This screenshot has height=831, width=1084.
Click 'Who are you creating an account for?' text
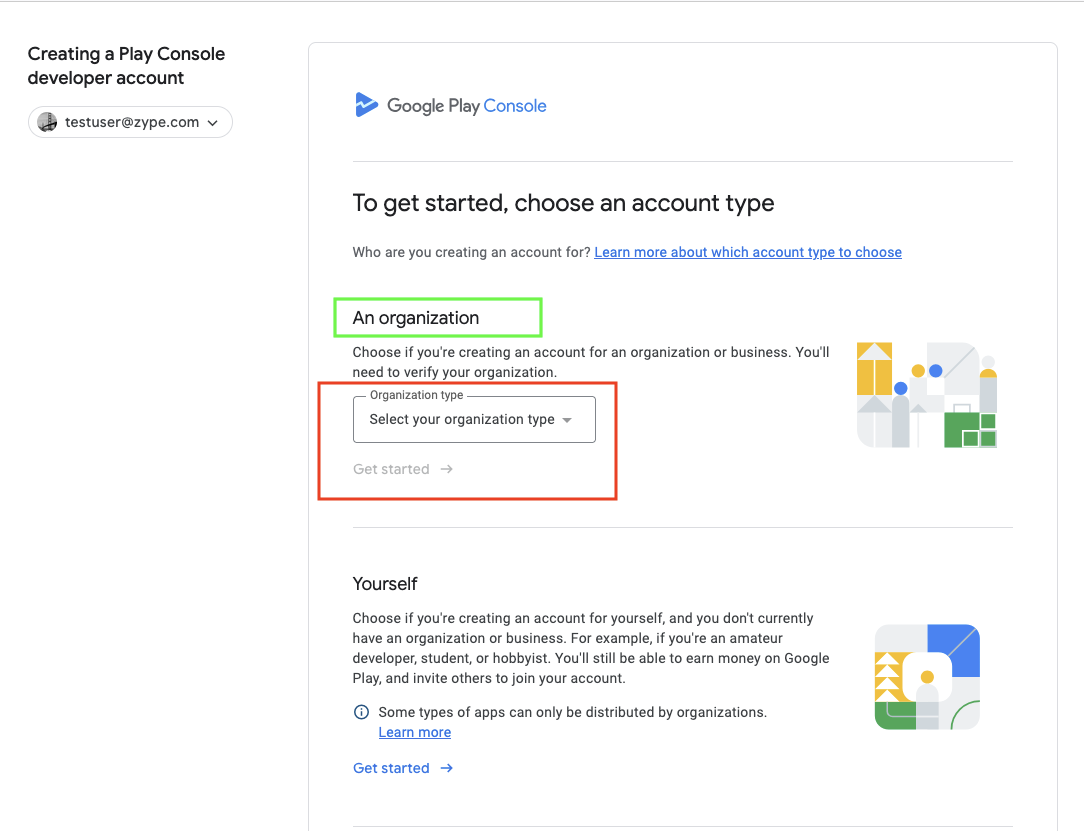coord(471,252)
